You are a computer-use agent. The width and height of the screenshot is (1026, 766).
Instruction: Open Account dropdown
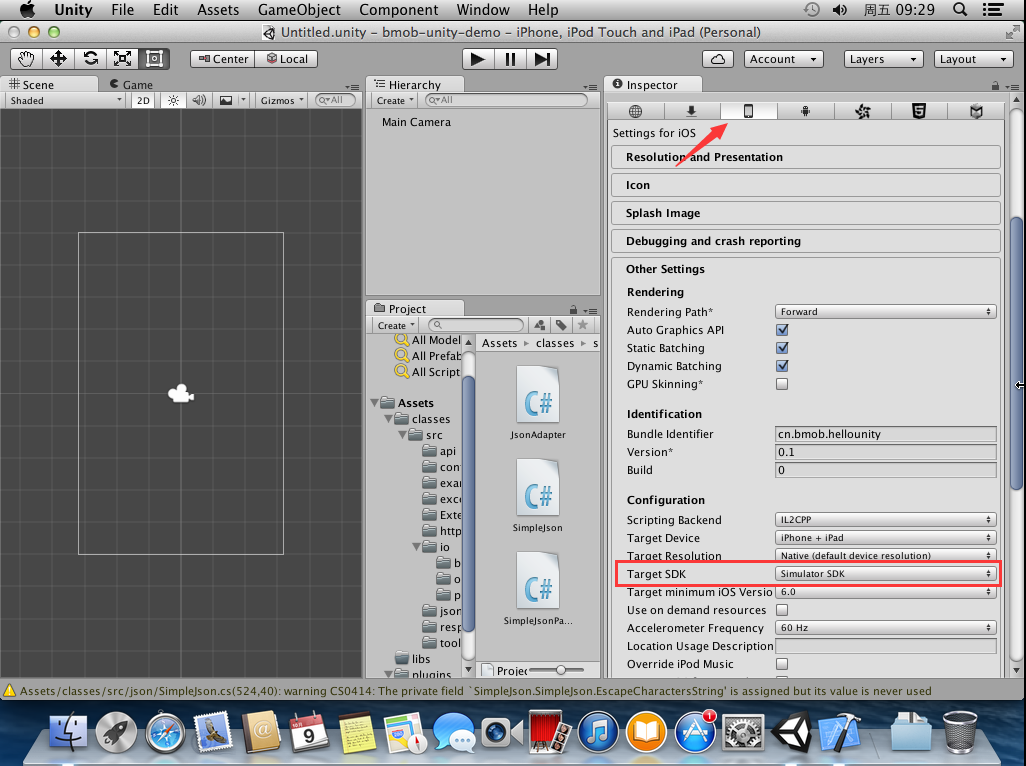[783, 59]
